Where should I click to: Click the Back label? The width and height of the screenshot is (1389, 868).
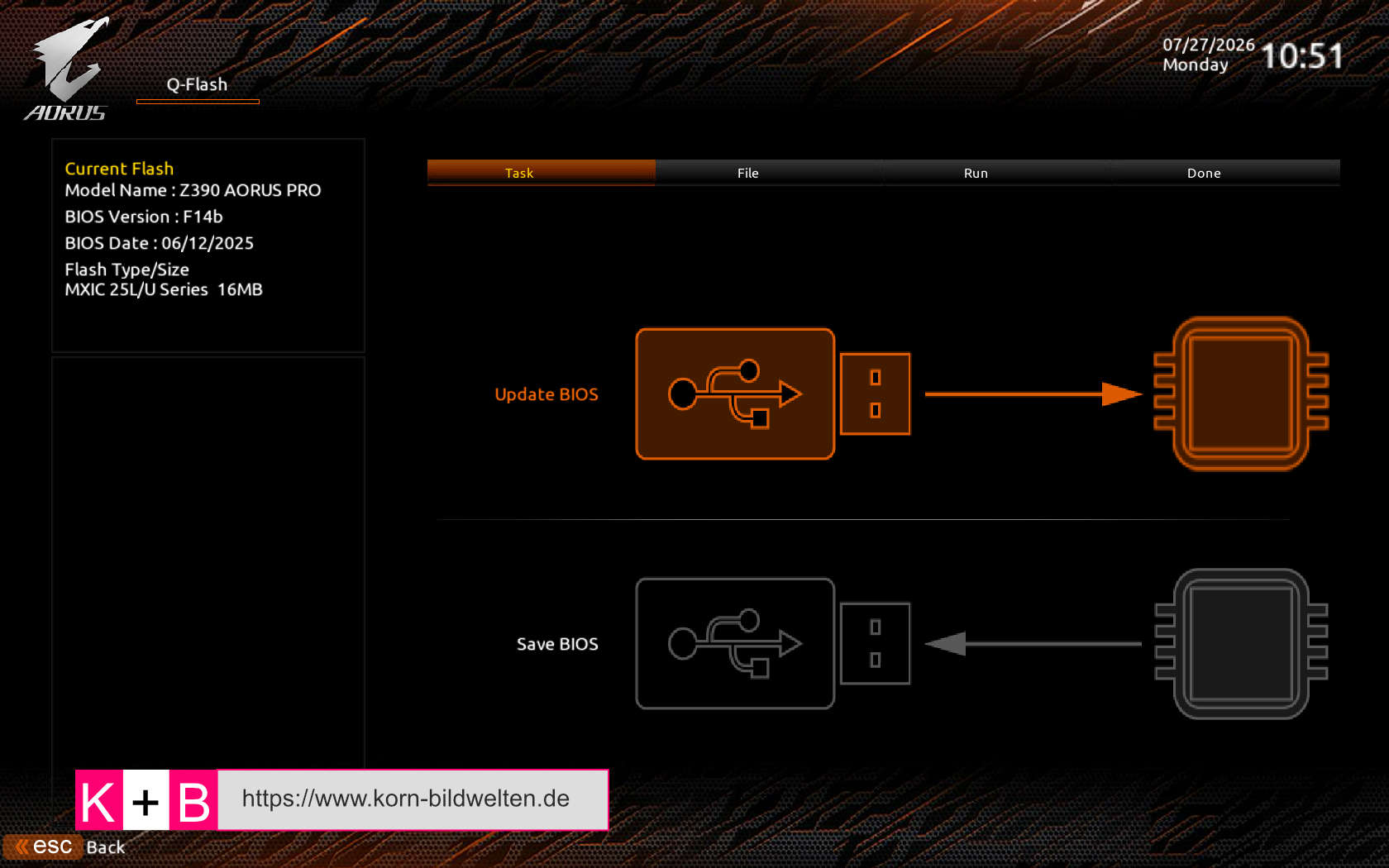pos(106,847)
